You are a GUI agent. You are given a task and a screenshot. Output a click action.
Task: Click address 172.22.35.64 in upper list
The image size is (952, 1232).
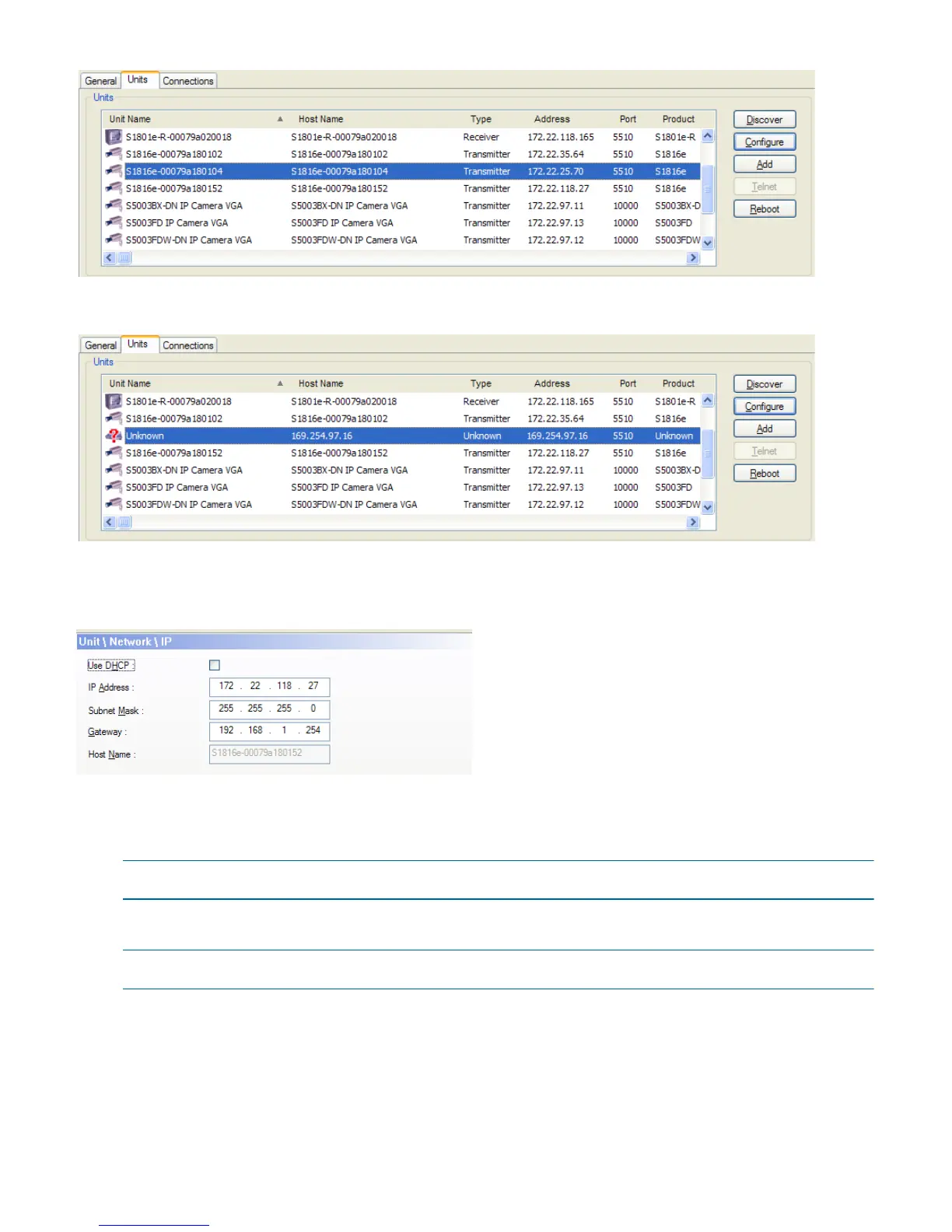pos(555,154)
